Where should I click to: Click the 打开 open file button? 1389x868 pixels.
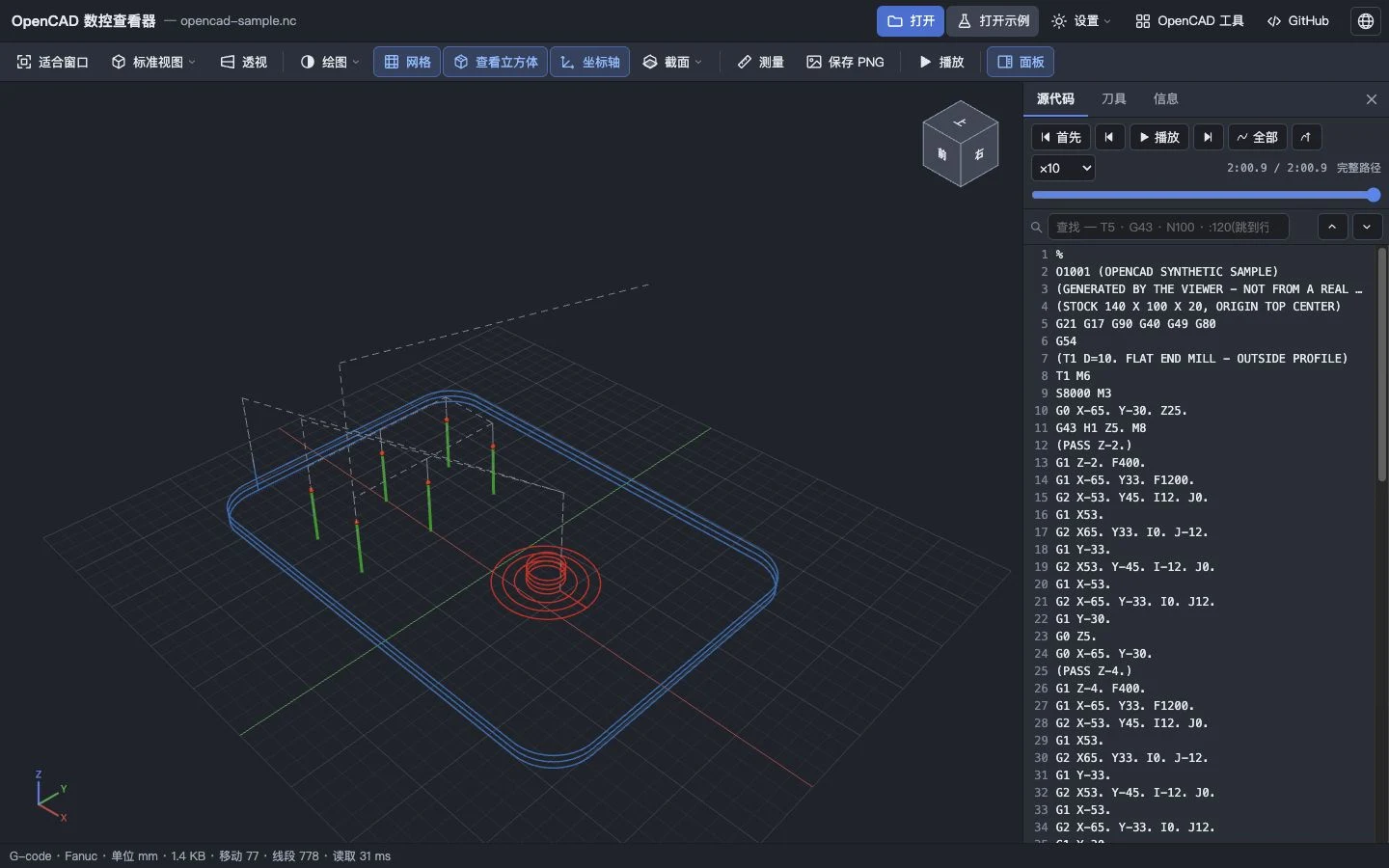tap(911, 20)
